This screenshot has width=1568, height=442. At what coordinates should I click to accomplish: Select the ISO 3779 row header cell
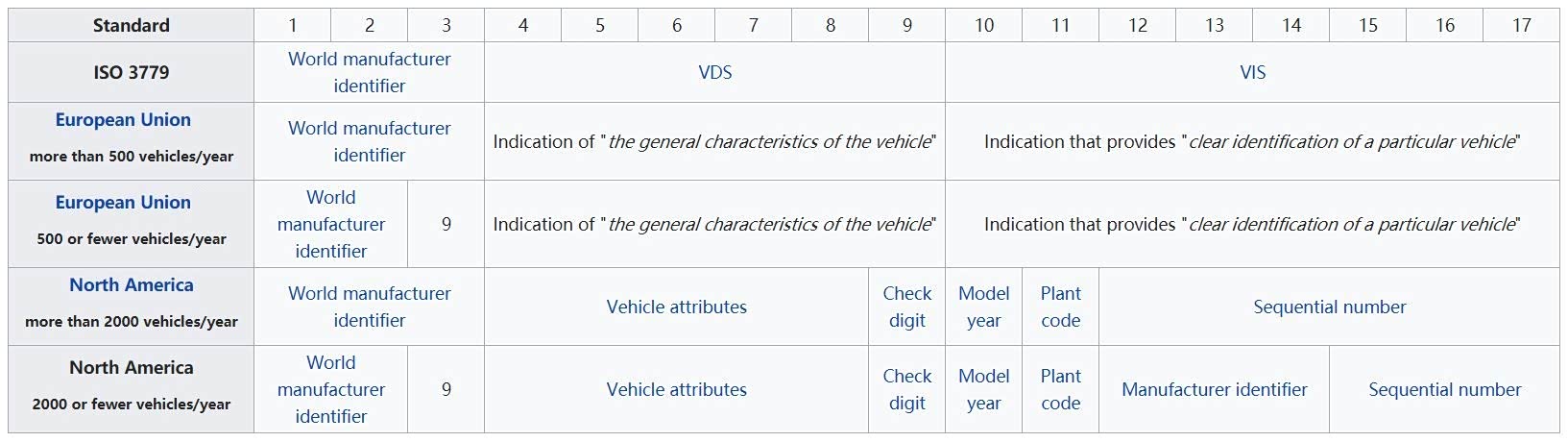tap(131, 72)
